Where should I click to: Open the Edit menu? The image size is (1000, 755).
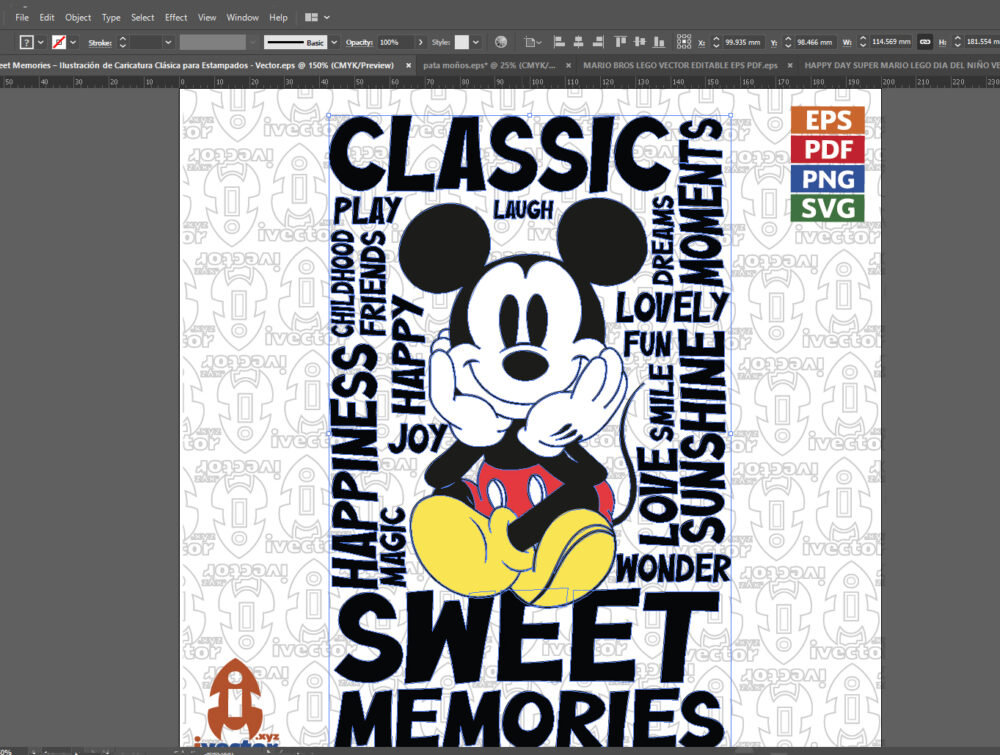pyautogui.click(x=47, y=17)
